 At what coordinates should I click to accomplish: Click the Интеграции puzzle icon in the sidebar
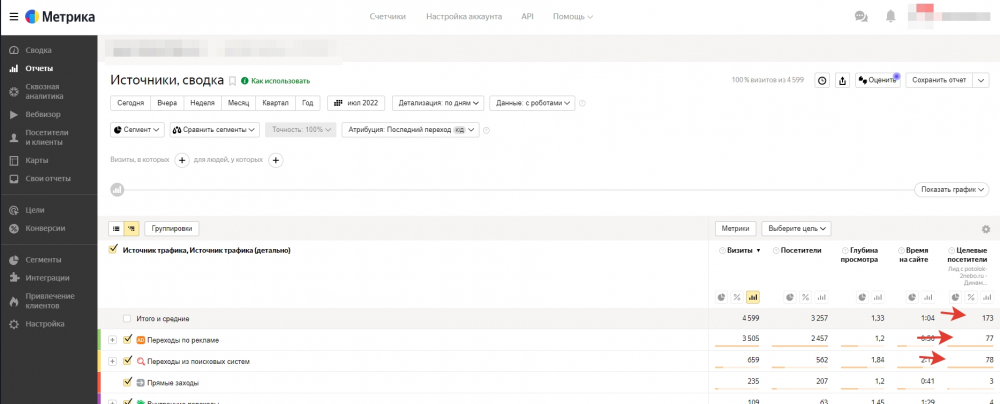click(x=13, y=278)
